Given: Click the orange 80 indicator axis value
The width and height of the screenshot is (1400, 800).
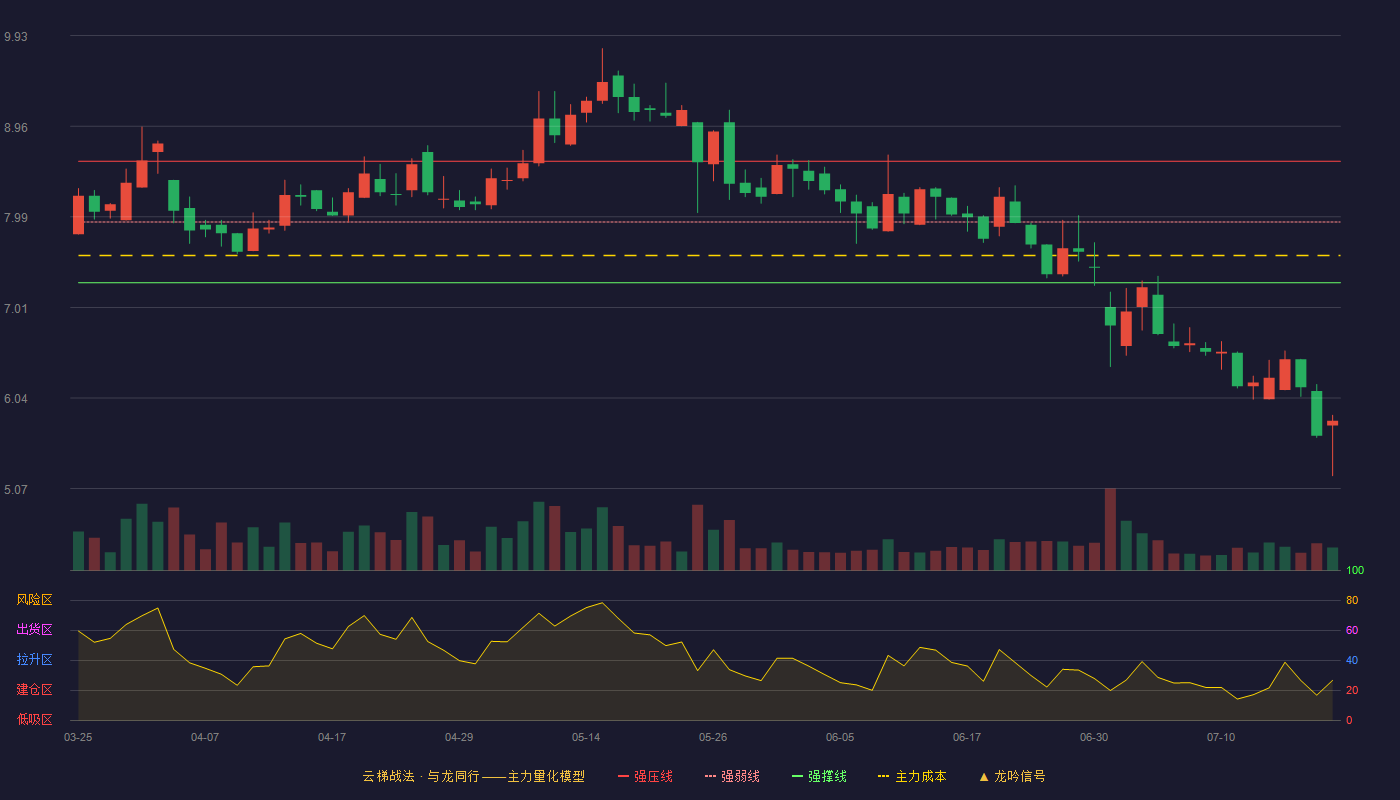Looking at the screenshot, I should (1352, 601).
